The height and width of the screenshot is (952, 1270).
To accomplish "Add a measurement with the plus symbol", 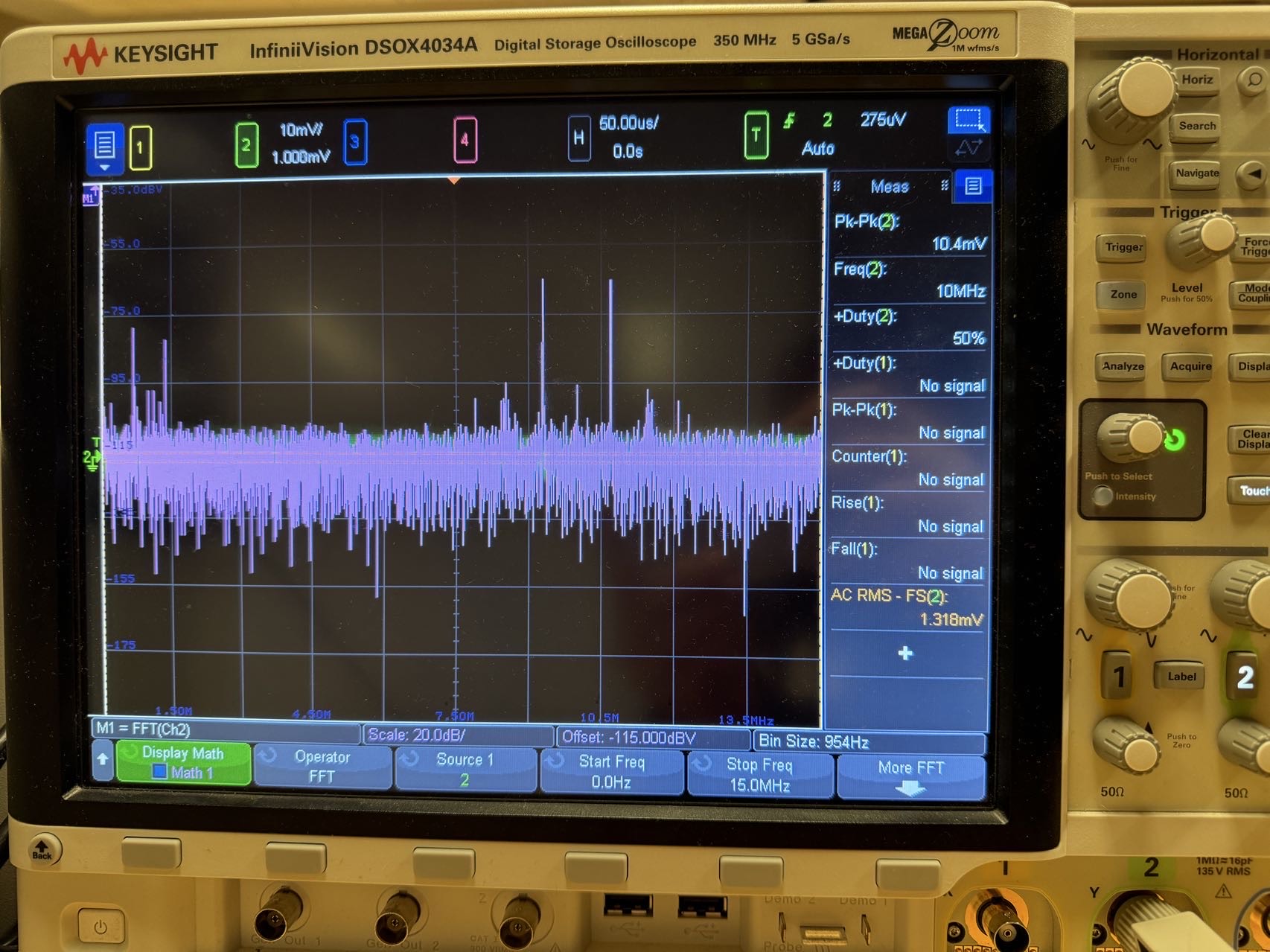I will click(905, 654).
